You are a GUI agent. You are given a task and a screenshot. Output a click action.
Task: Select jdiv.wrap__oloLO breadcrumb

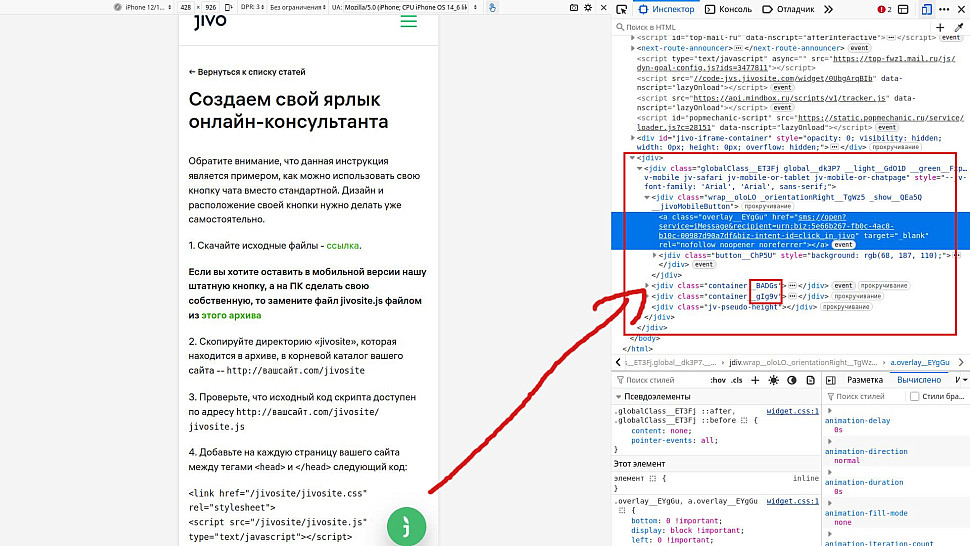tap(803, 362)
